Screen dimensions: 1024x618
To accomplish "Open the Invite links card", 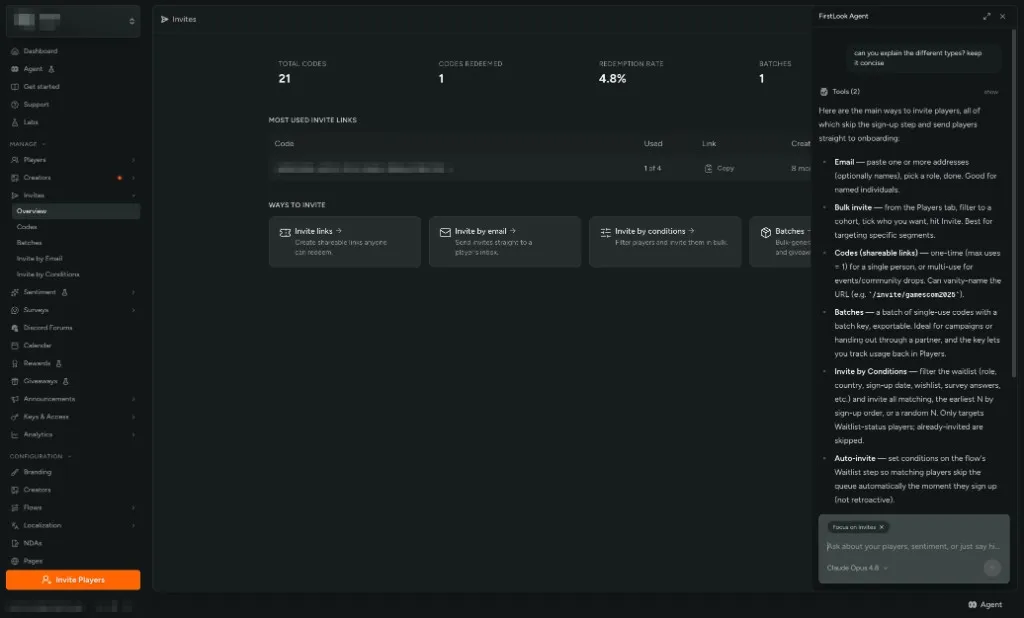I will tap(345, 242).
